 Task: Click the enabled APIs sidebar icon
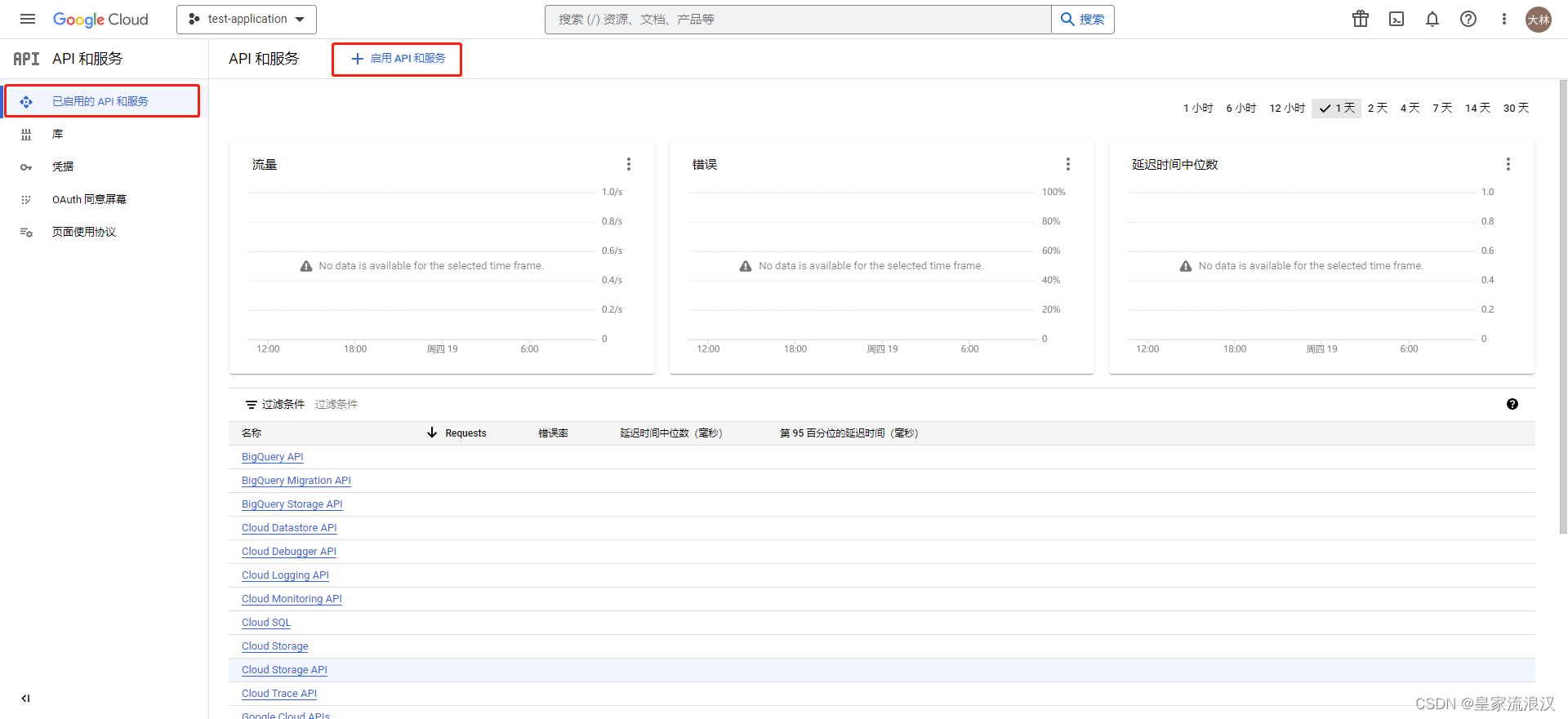click(26, 101)
